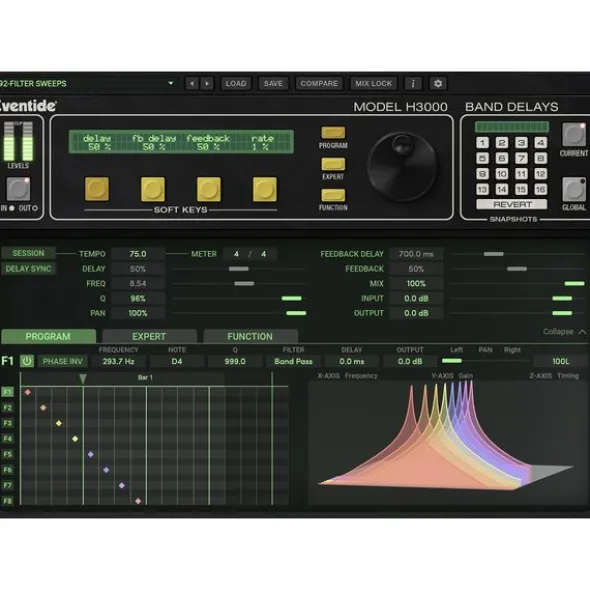Go to the next preset arrow

[207, 83]
